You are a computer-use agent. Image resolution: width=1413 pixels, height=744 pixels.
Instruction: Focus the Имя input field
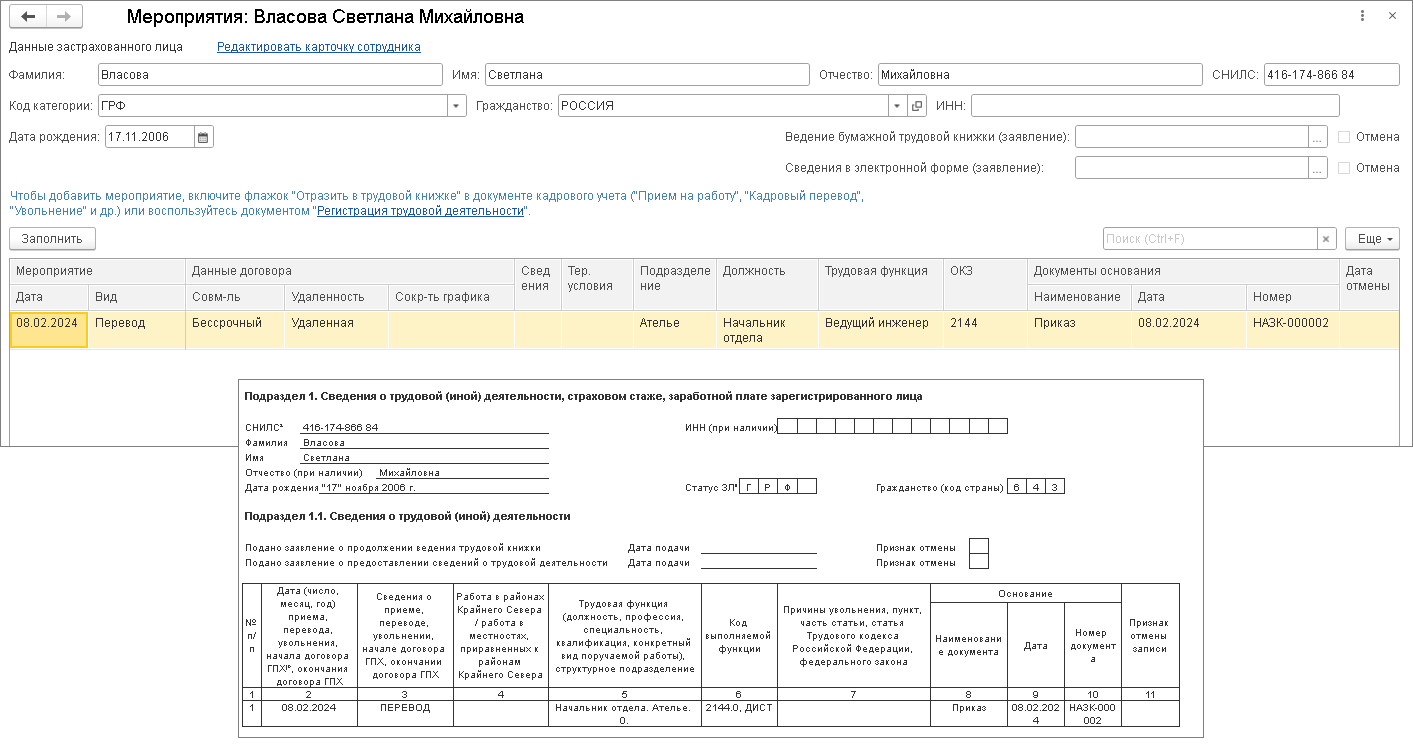pos(647,75)
